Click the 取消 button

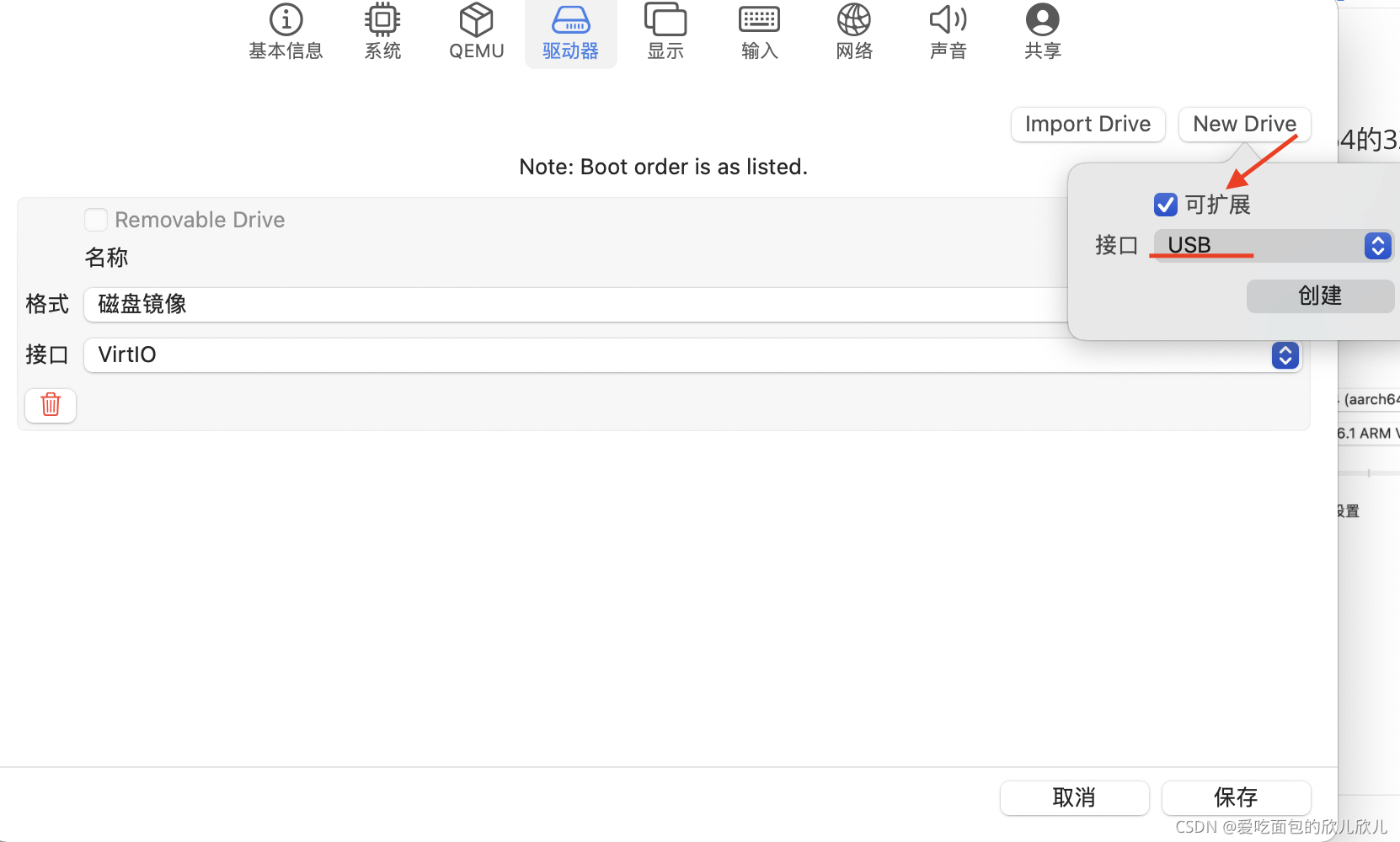click(x=1074, y=797)
